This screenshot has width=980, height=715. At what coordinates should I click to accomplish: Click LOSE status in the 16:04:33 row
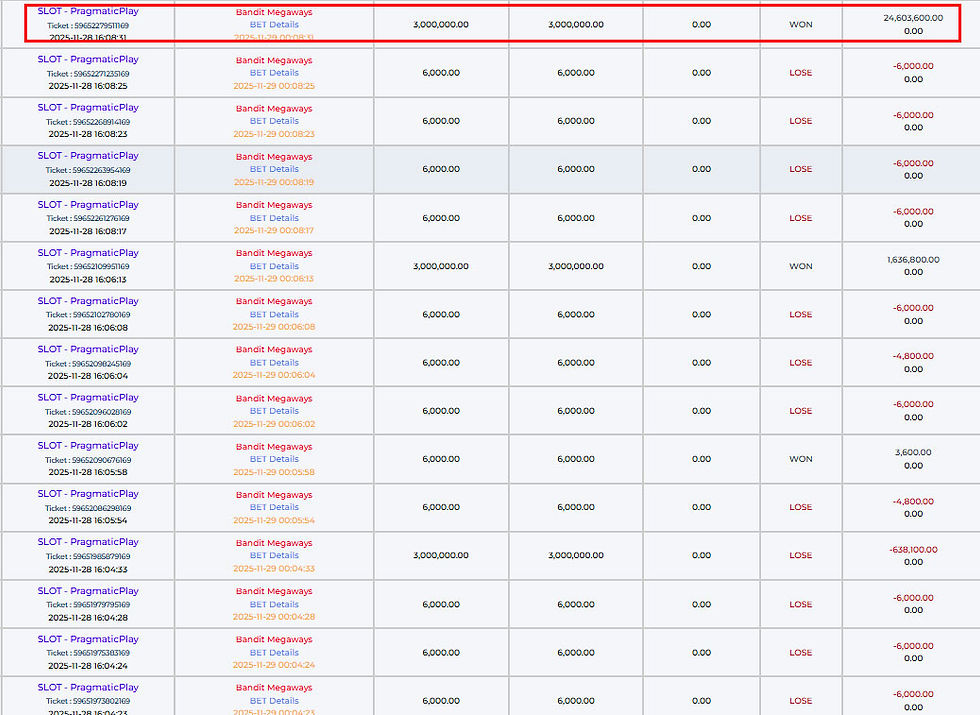(801, 555)
